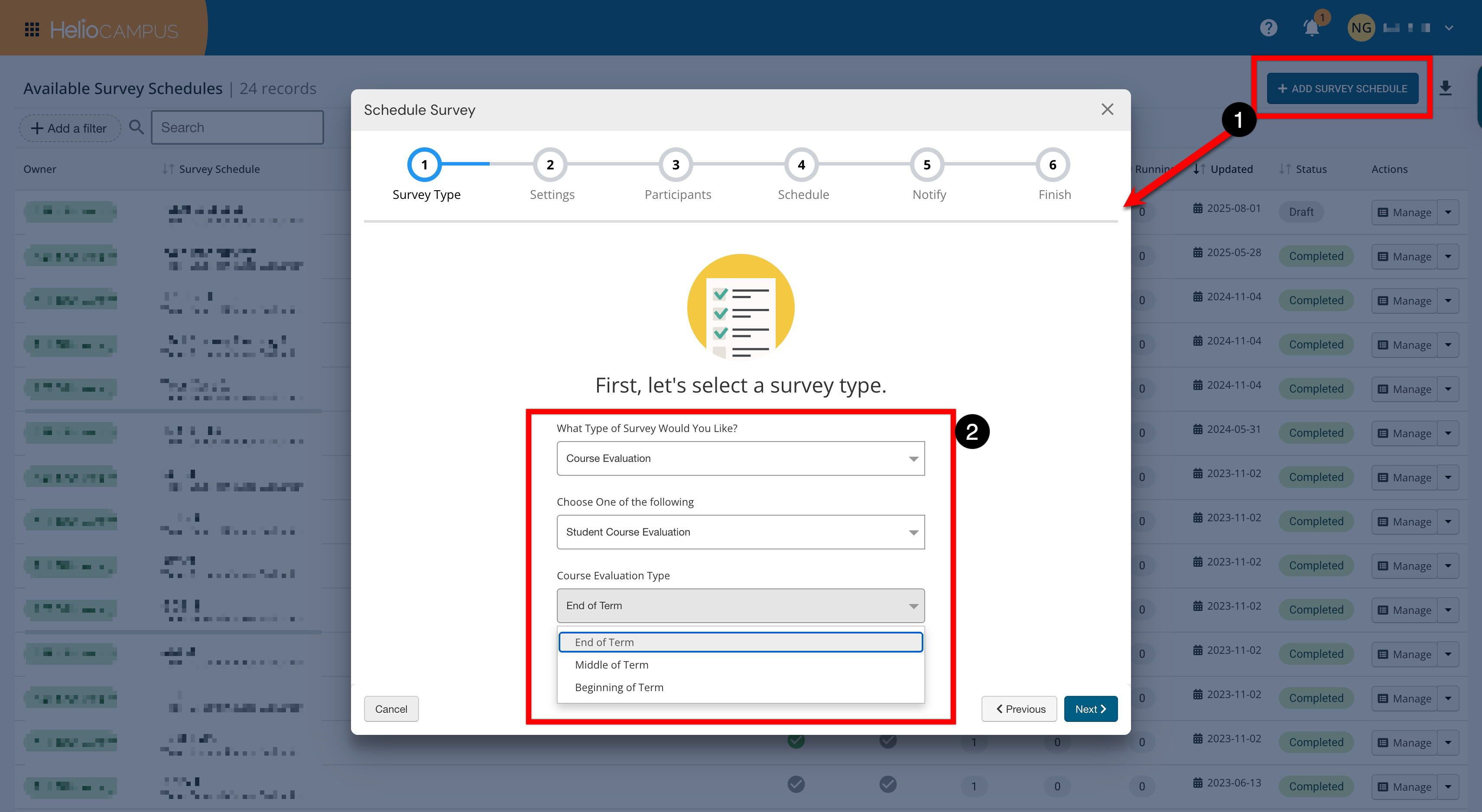Open Student Course Evaluation dropdown
Screen dimensions: 1482x812
pos(741,532)
